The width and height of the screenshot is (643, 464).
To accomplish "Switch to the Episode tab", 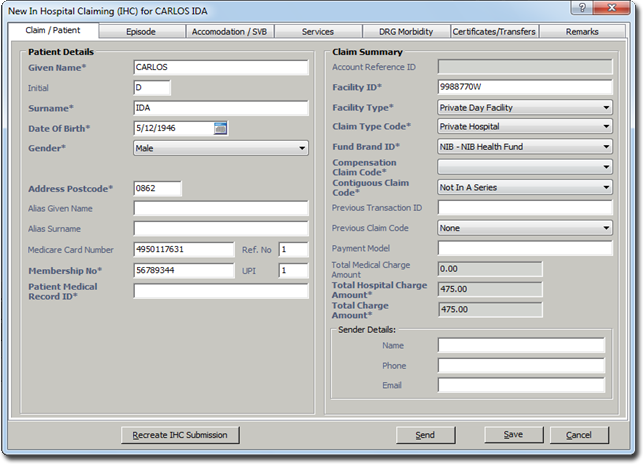I will 141,31.
